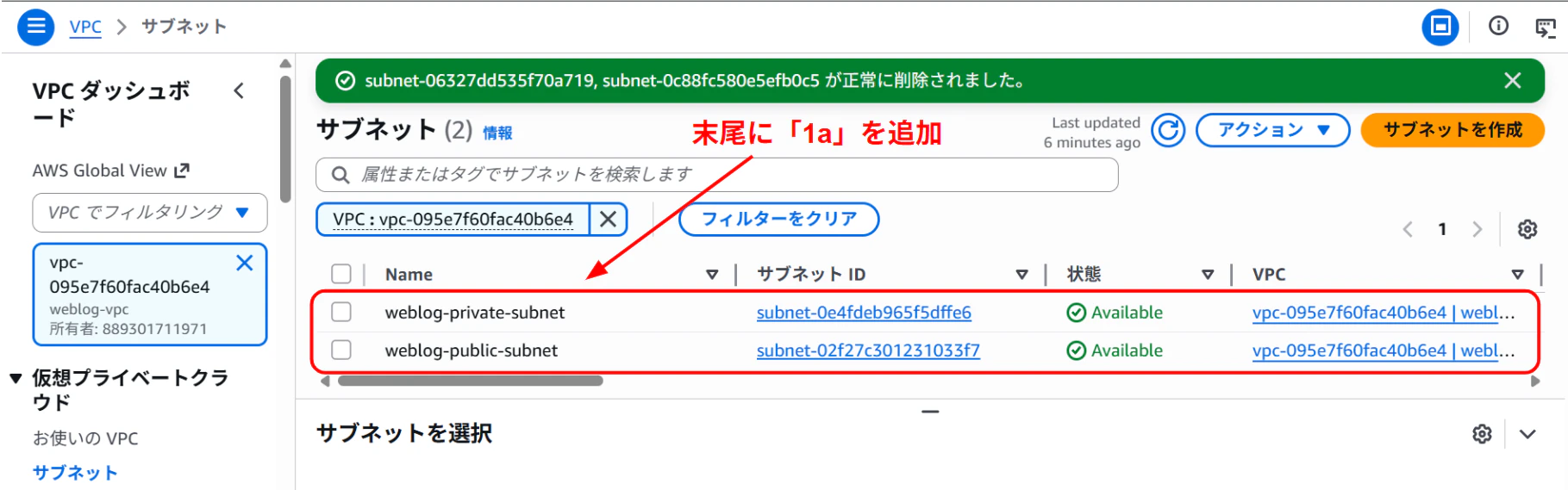Open details panel preferences gear
Screen dimensions: 1568x490
(1482, 434)
